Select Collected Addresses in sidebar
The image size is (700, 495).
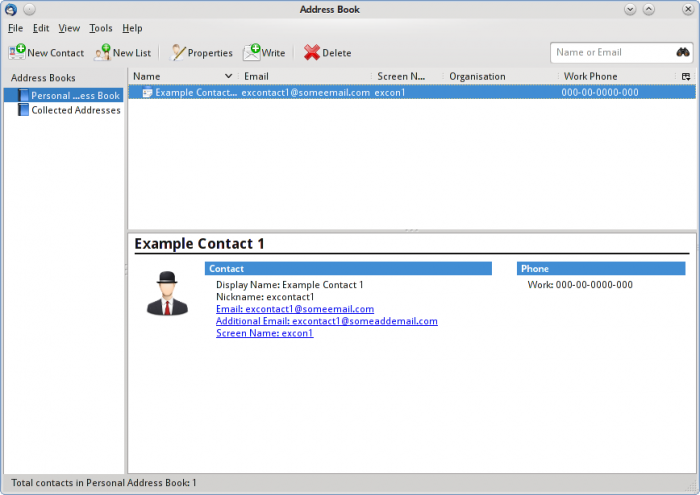63,110
